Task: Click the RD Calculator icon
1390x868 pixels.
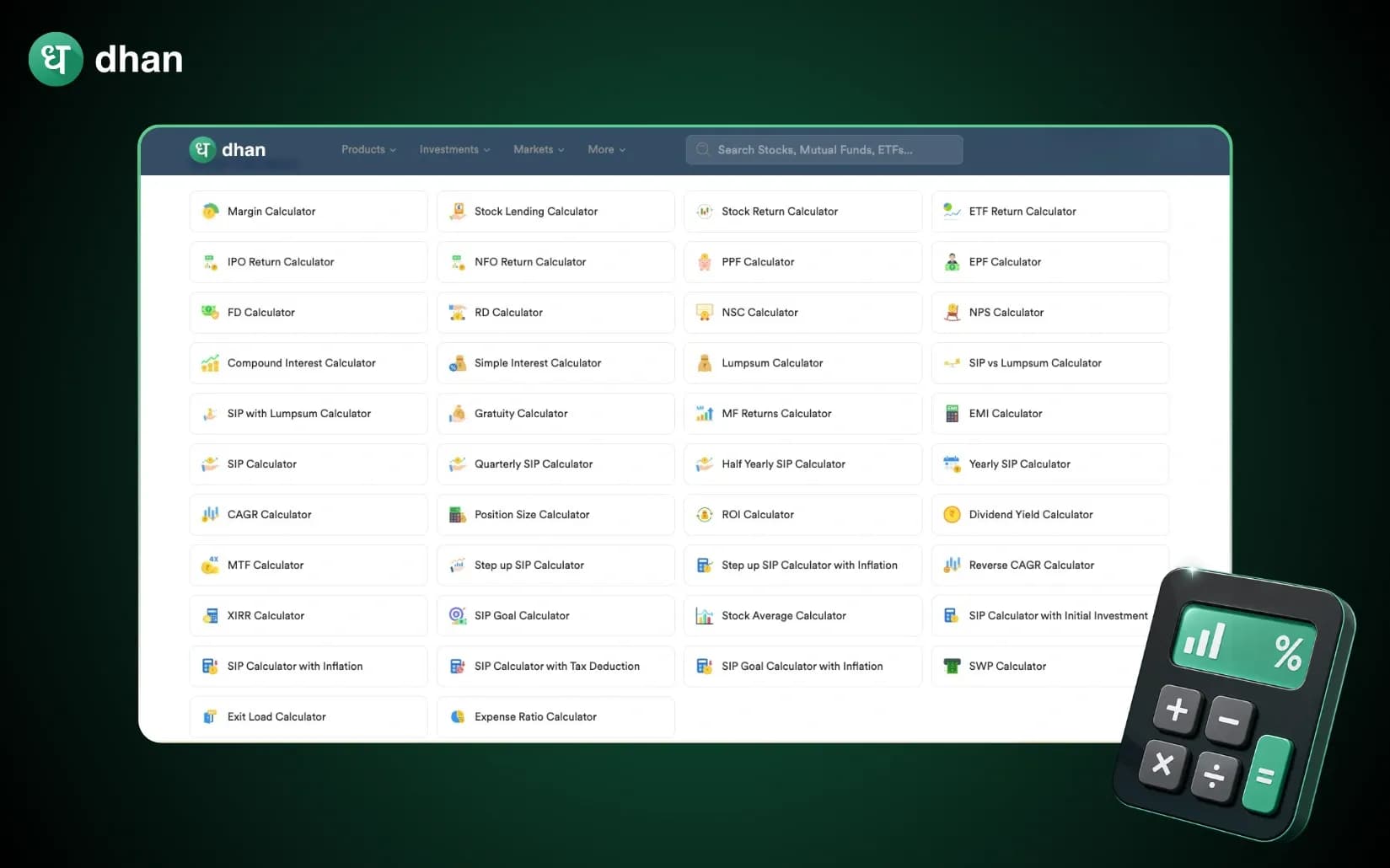Action: [x=458, y=313]
